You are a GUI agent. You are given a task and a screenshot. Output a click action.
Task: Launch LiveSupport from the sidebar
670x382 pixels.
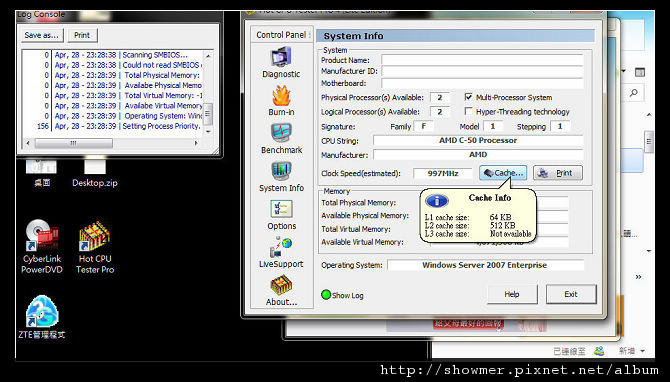pos(281,247)
